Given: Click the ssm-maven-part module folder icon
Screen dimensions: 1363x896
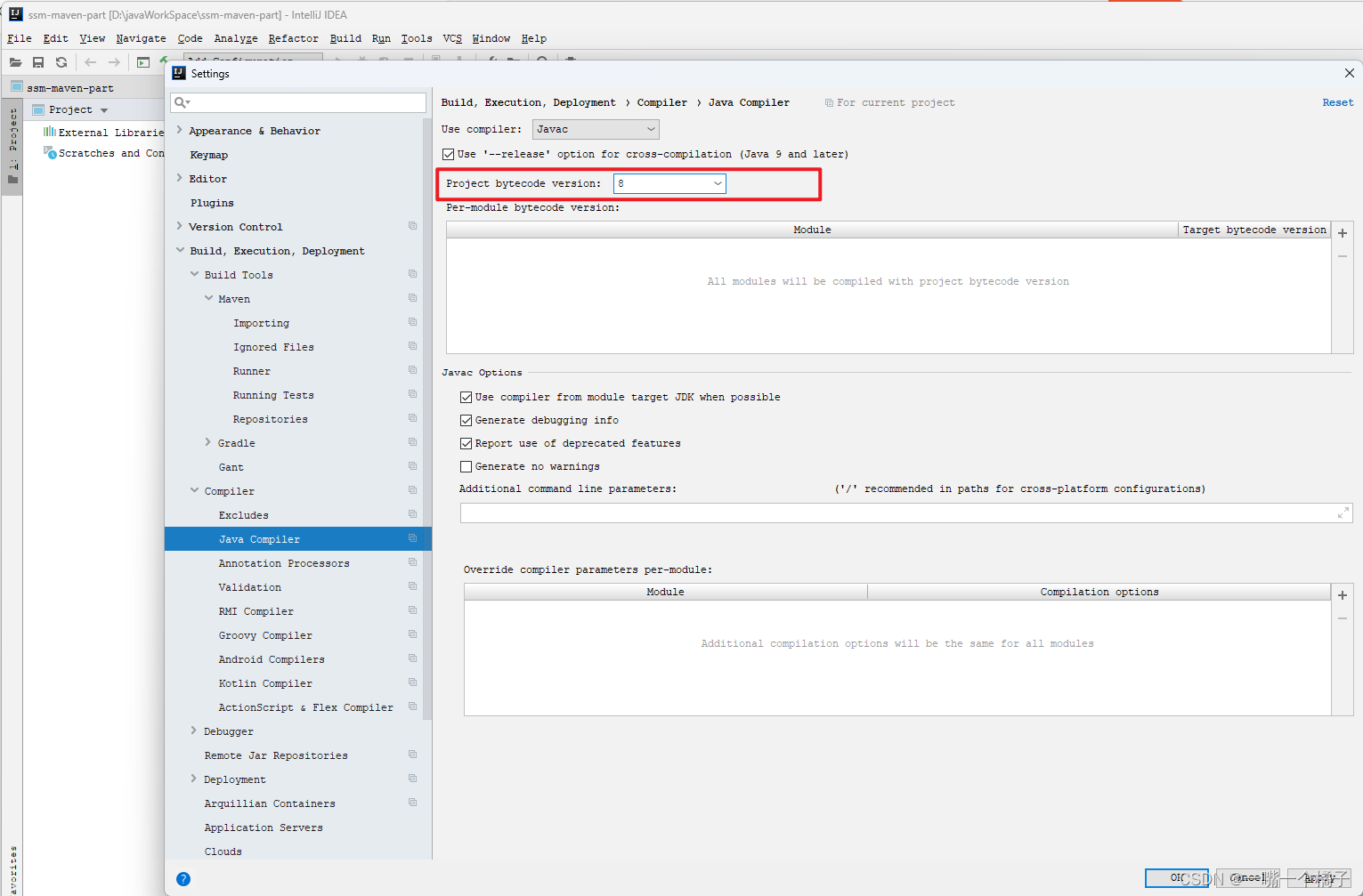Looking at the screenshot, I should [x=16, y=87].
